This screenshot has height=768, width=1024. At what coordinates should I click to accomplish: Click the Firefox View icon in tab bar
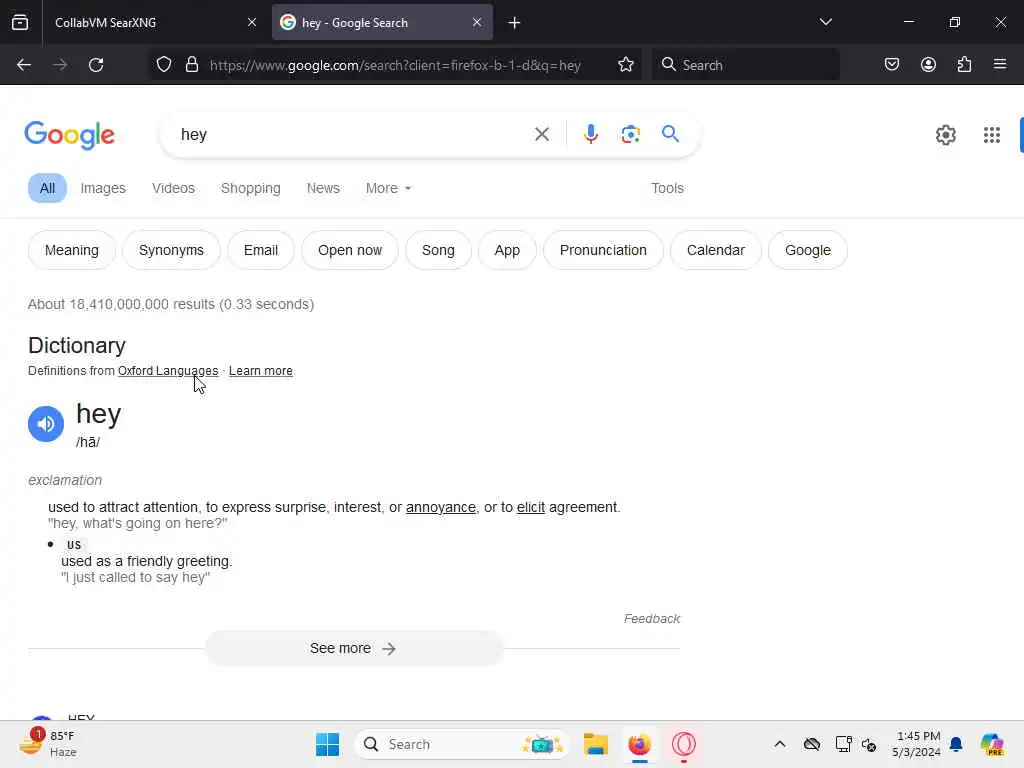(x=20, y=22)
